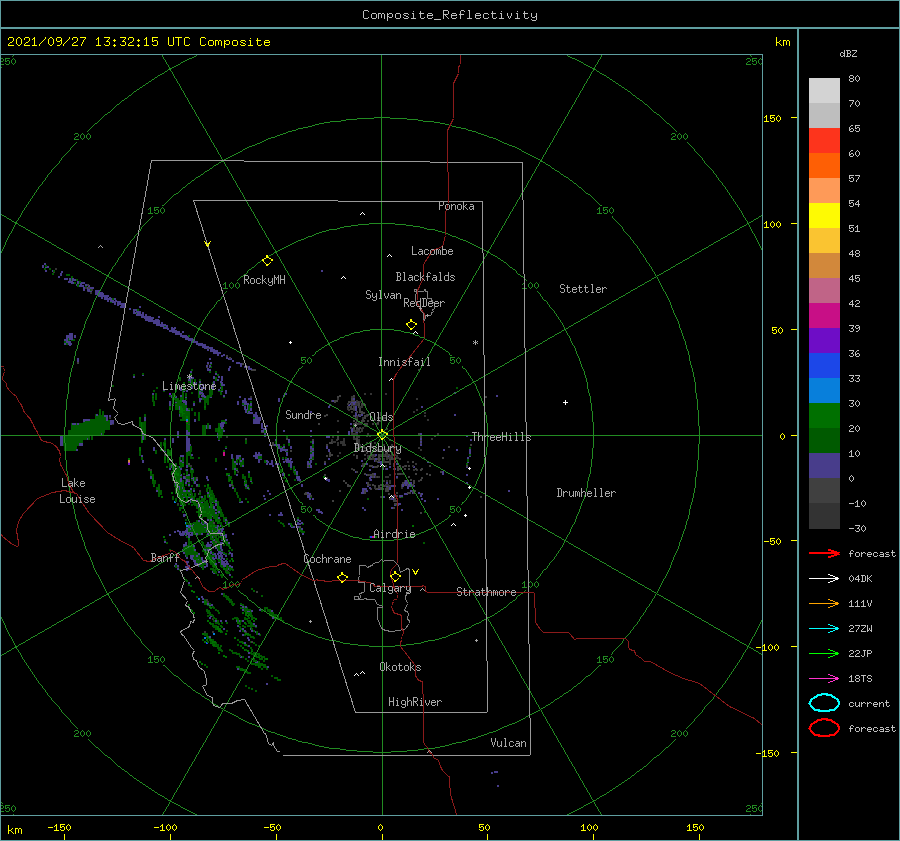Click the red forecast arrow in legend
Image resolution: width=900 pixels, height=841 pixels.
point(824,553)
